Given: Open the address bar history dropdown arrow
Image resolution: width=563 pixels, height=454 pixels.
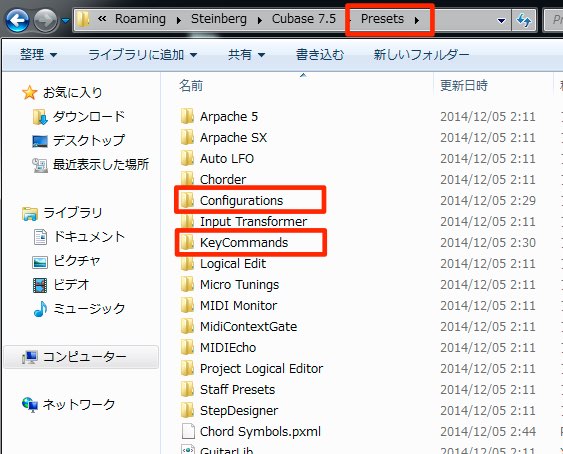Looking at the screenshot, I should point(501,20).
